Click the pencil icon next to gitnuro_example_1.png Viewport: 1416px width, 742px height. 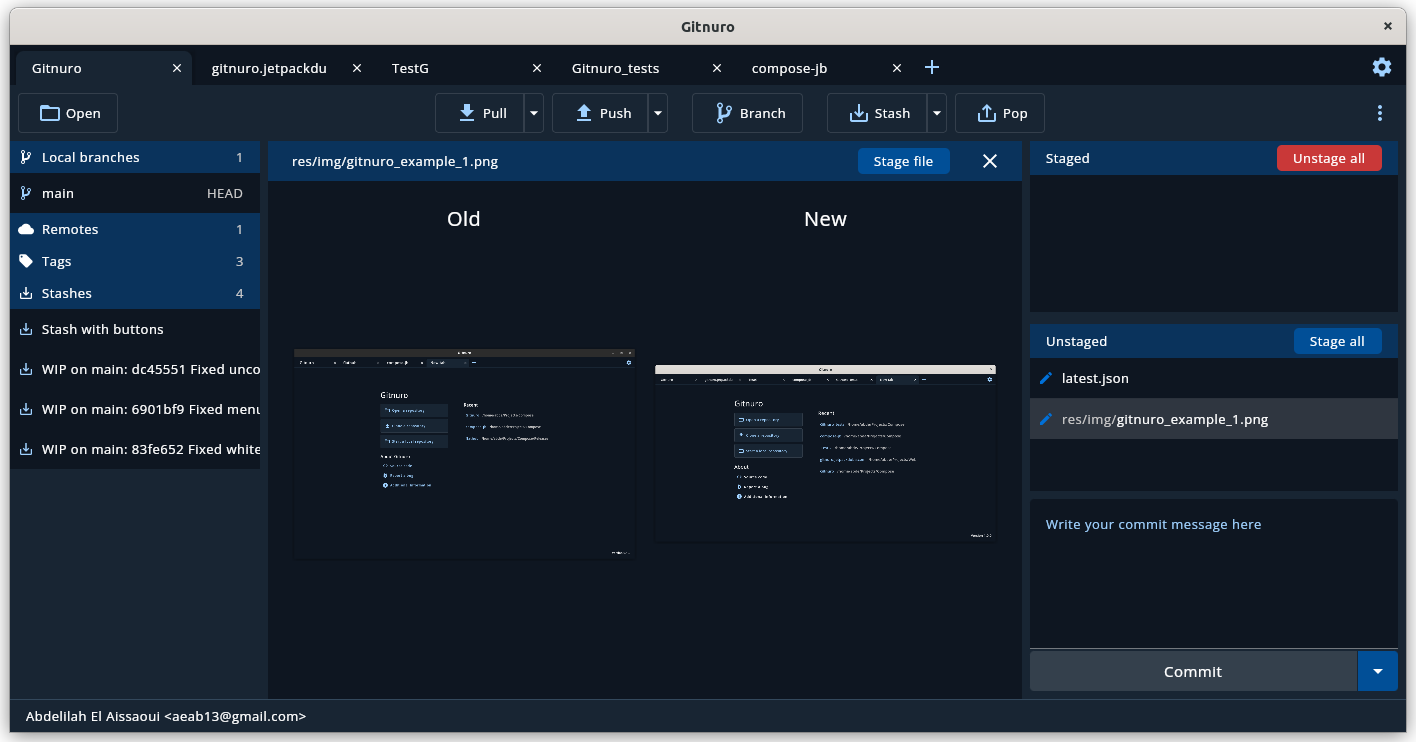pos(1046,419)
